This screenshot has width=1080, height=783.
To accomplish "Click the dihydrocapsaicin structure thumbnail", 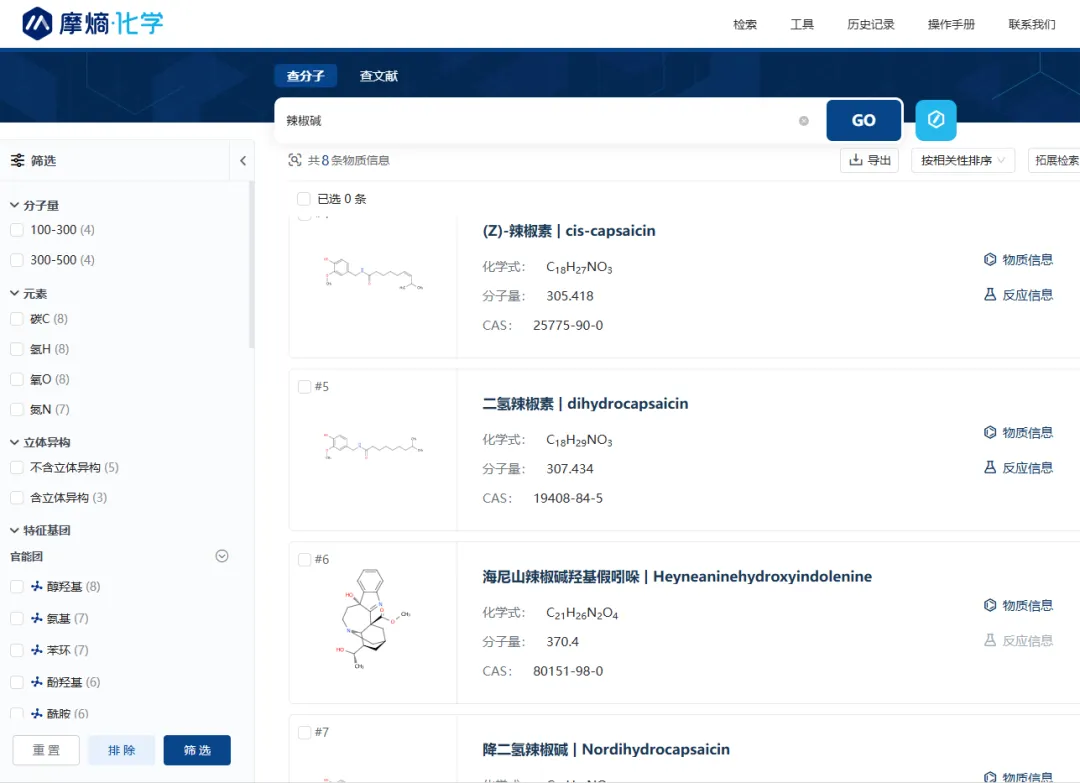I will pyautogui.click(x=373, y=446).
